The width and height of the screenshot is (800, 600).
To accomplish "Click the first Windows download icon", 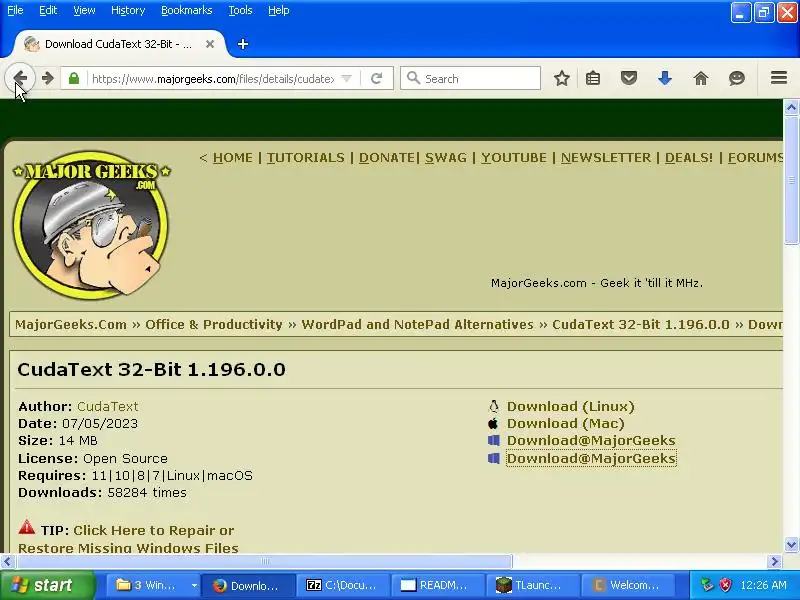I will [493, 440].
